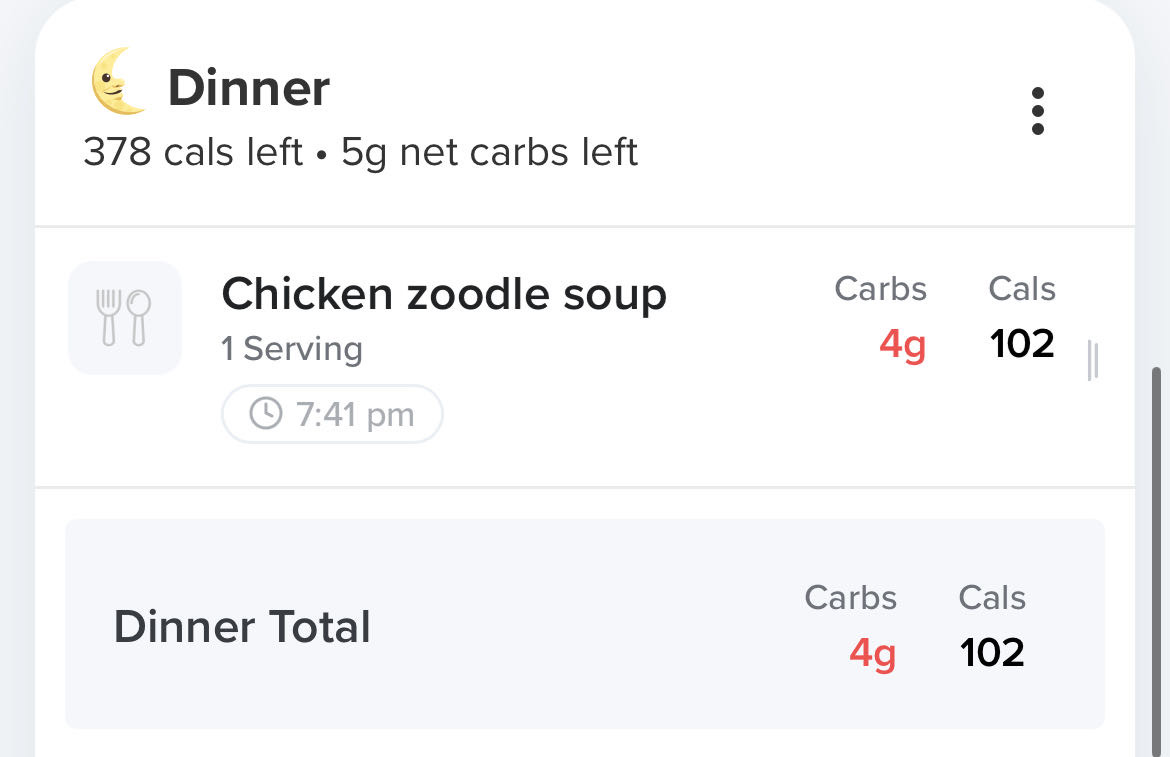Click the Cals label in the soup row

tap(1022, 289)
